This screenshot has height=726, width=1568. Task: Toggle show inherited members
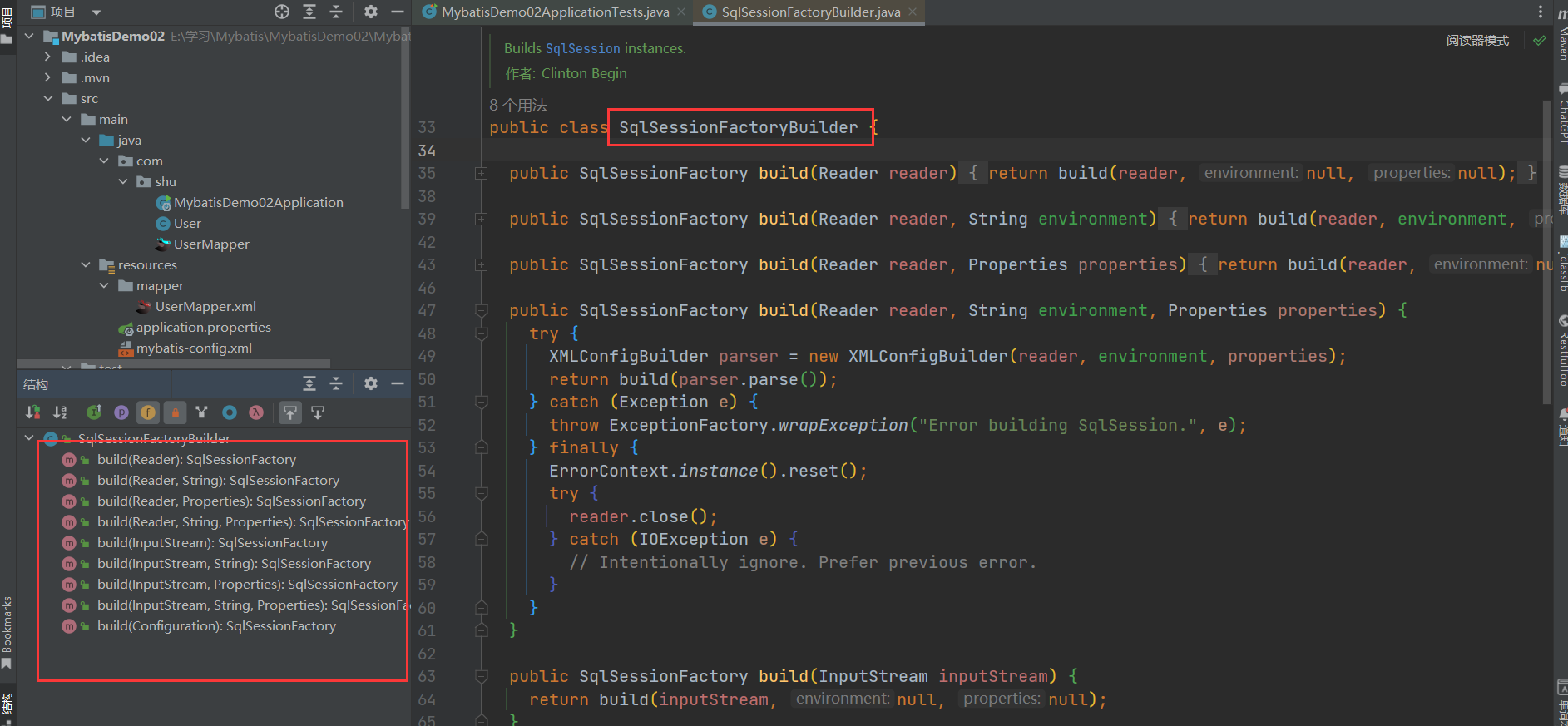pyautogui.click(x=94, y=412)
